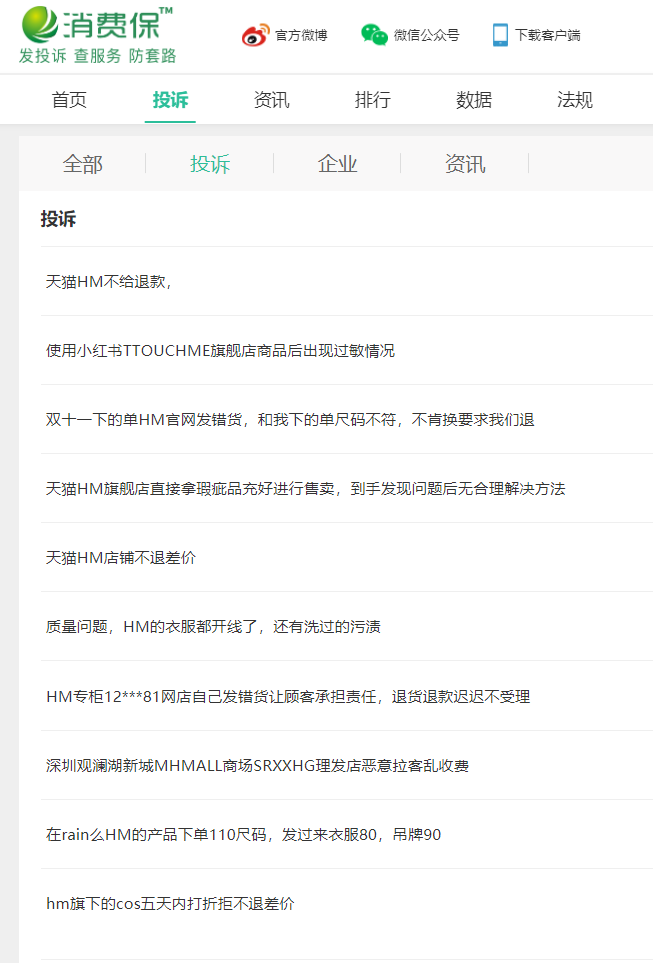Click the WeChat icon for 微信公众号

pyautogui.click(x=373, y=35)
